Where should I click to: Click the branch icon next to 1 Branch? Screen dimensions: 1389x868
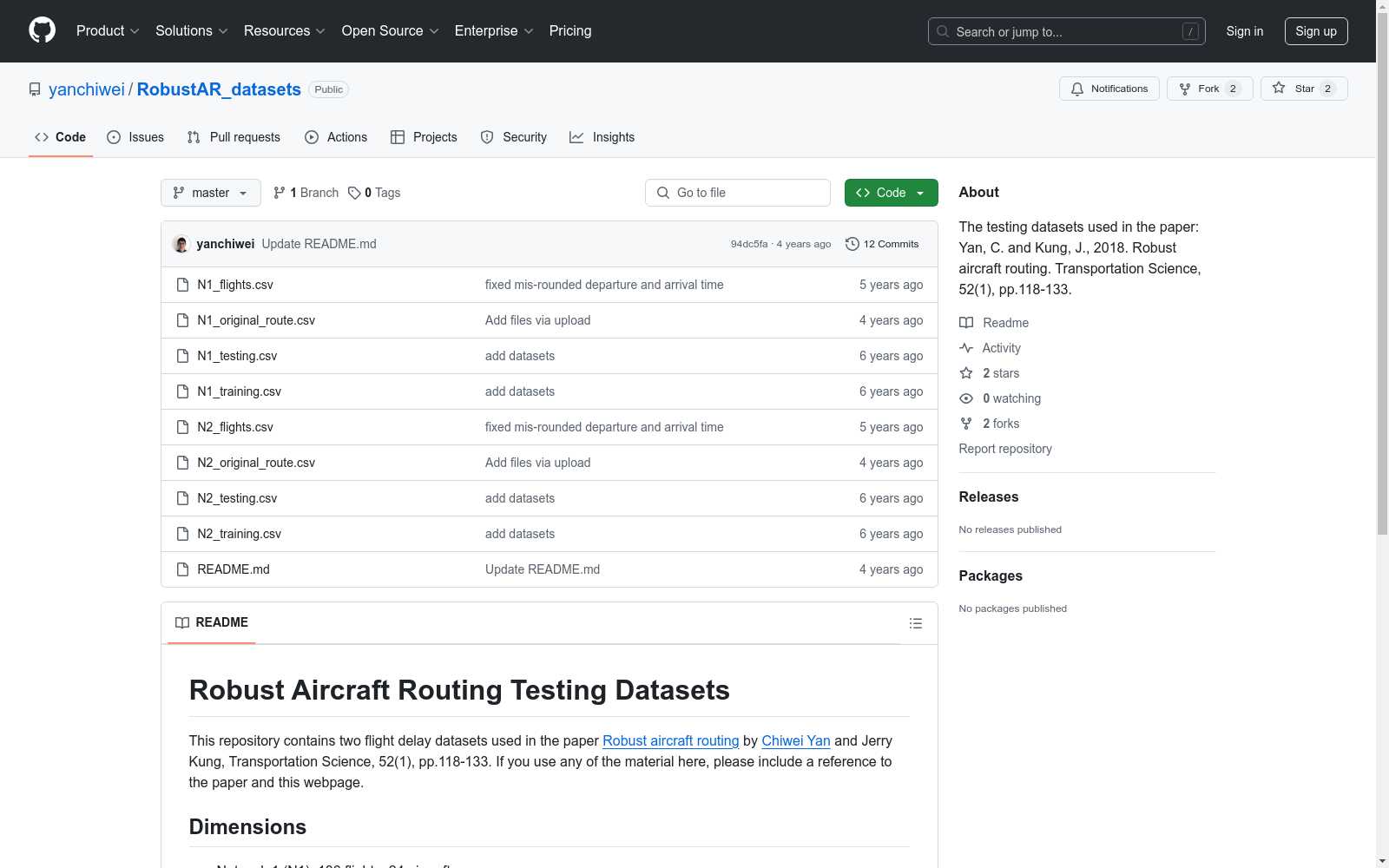pos(280,193)
